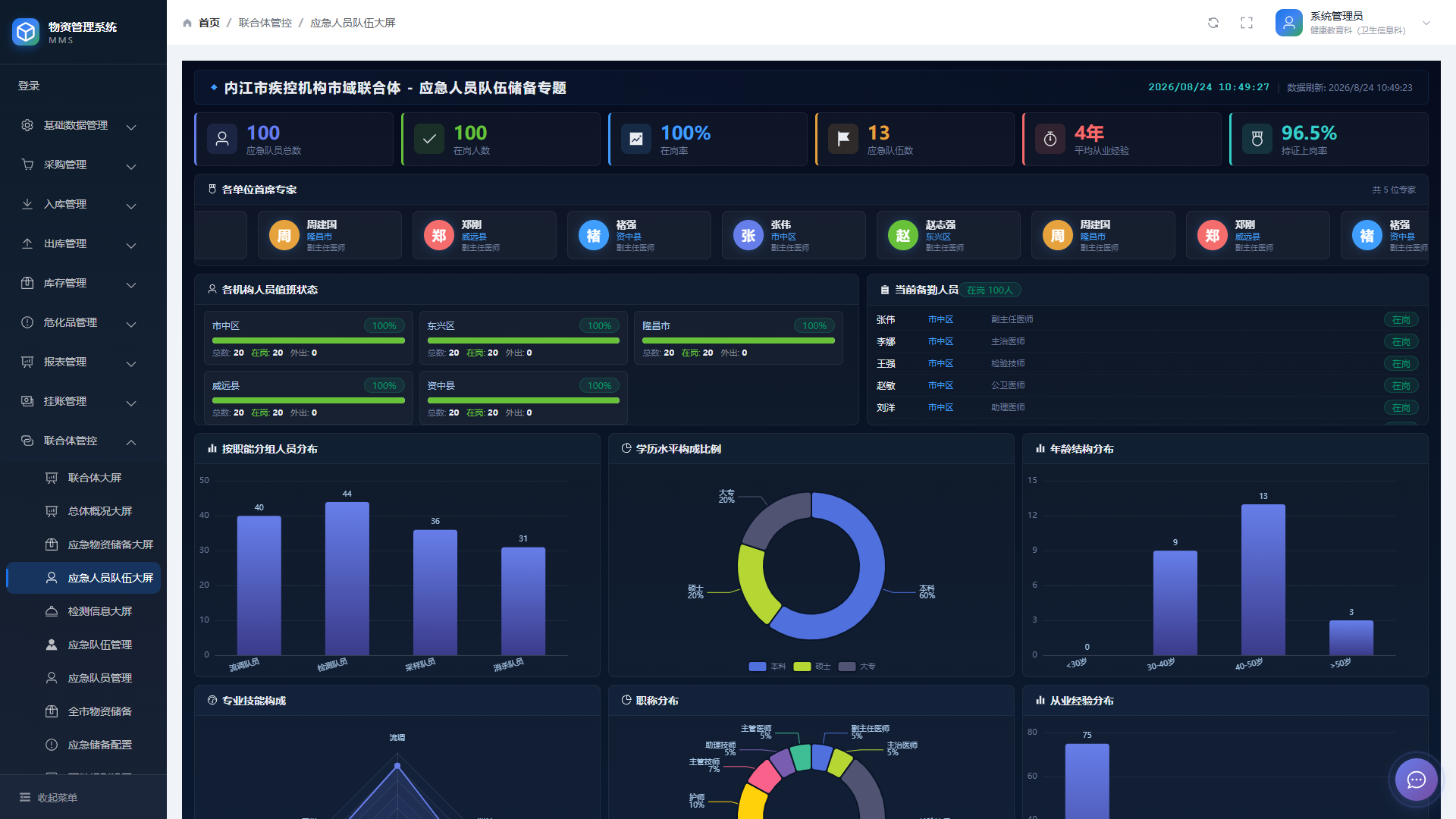Click the 威远县 duty status card
Image resolution: width=1456 pixels, height=819 pixels.
coord(308,397)
